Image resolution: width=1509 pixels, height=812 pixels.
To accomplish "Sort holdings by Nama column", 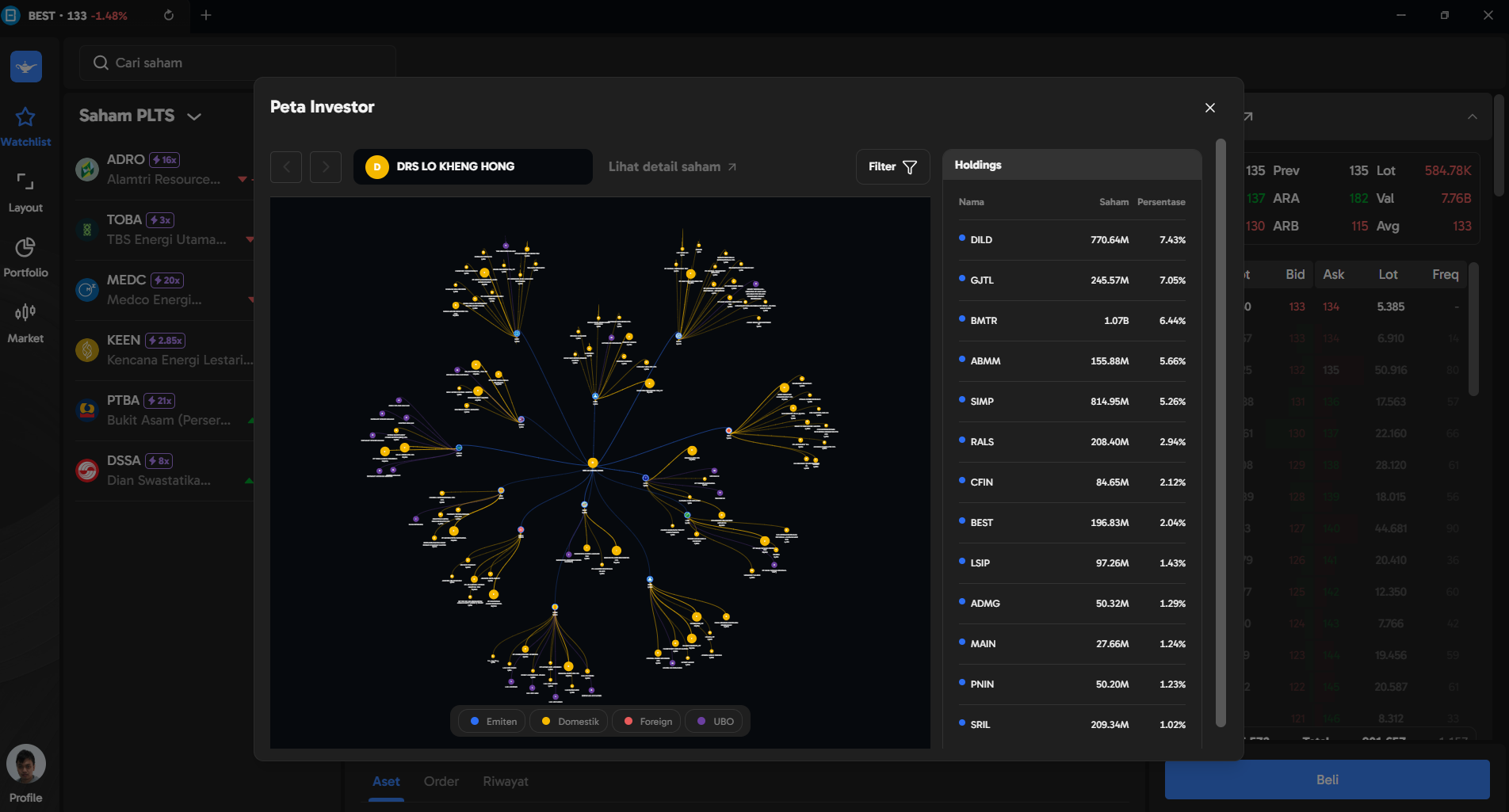I will click(971, 202).
